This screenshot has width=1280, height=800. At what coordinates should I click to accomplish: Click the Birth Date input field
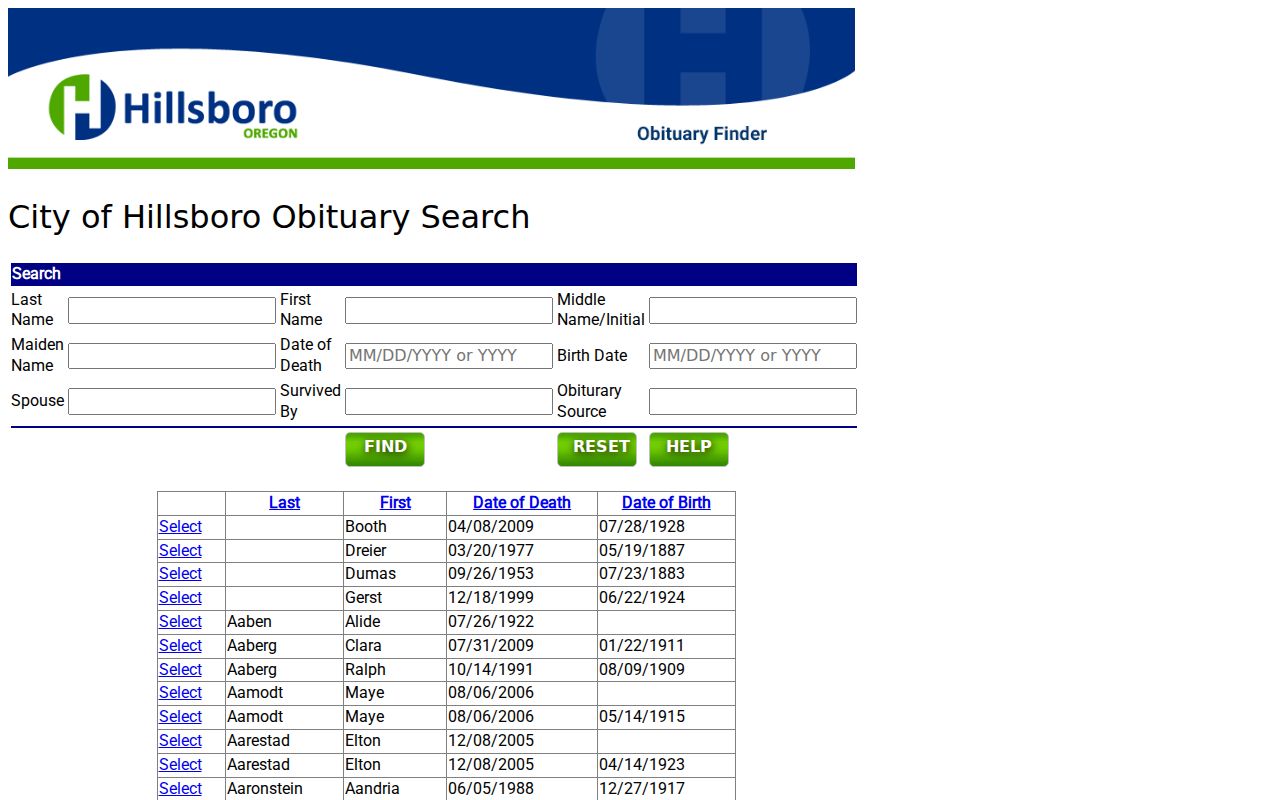[x=753, y=356]
